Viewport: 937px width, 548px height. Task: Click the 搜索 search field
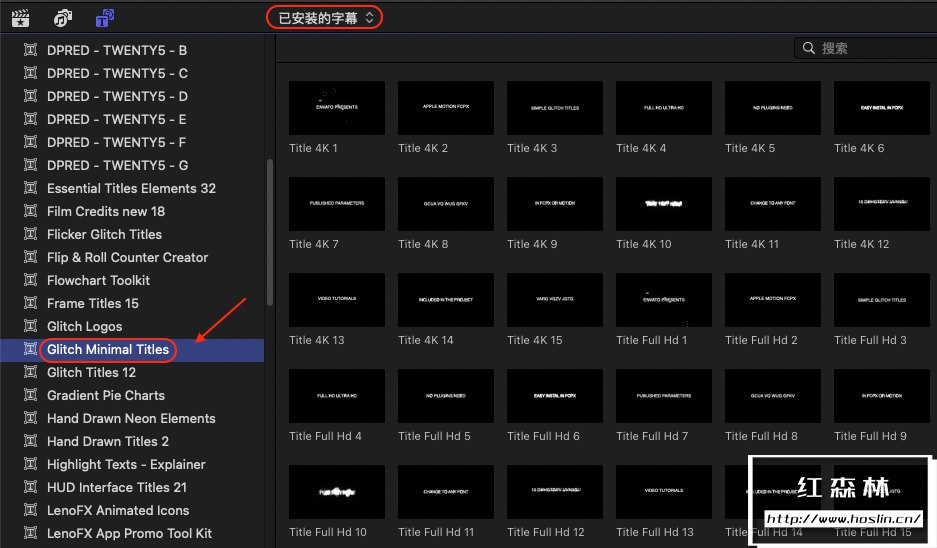[x=865, y=48]
